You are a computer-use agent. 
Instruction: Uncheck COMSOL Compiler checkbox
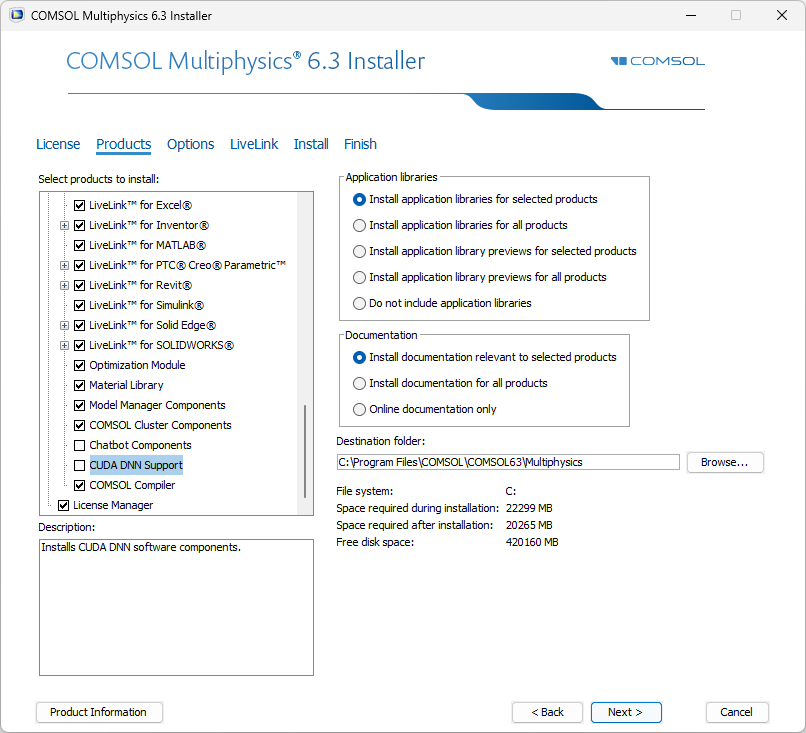[79, 486]
